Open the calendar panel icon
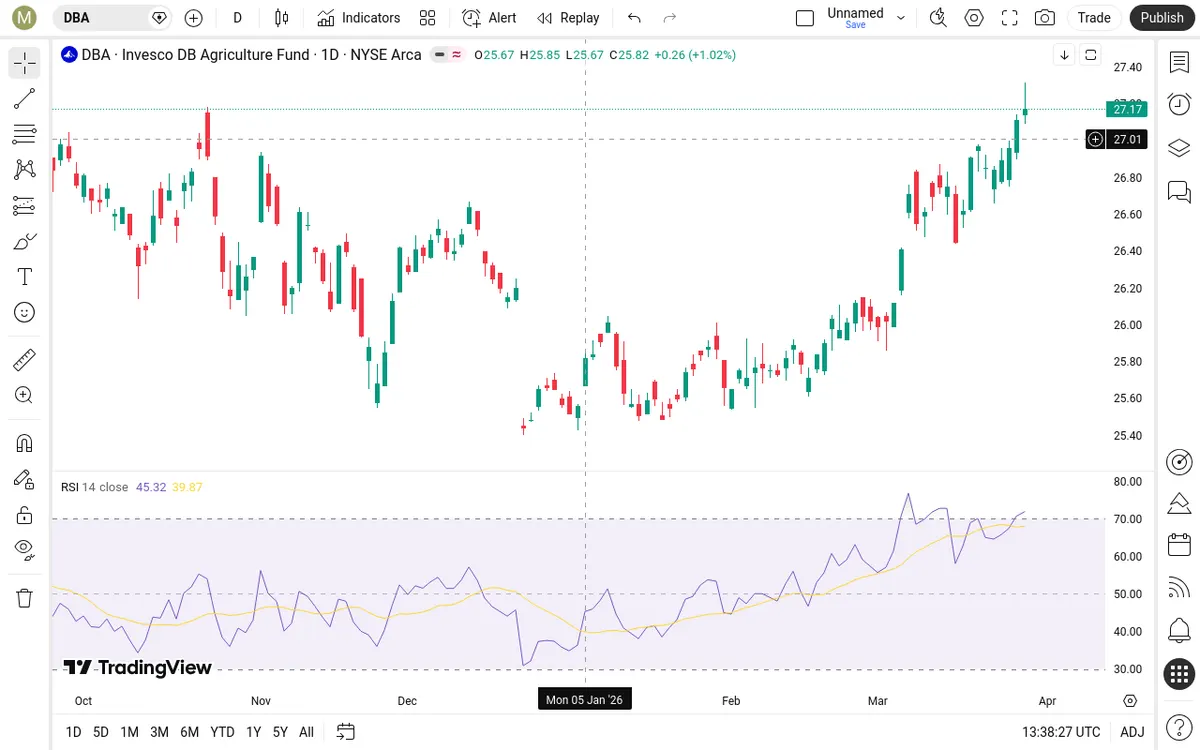This screenshot has height=750, width=1200. tap(1179, 546)
